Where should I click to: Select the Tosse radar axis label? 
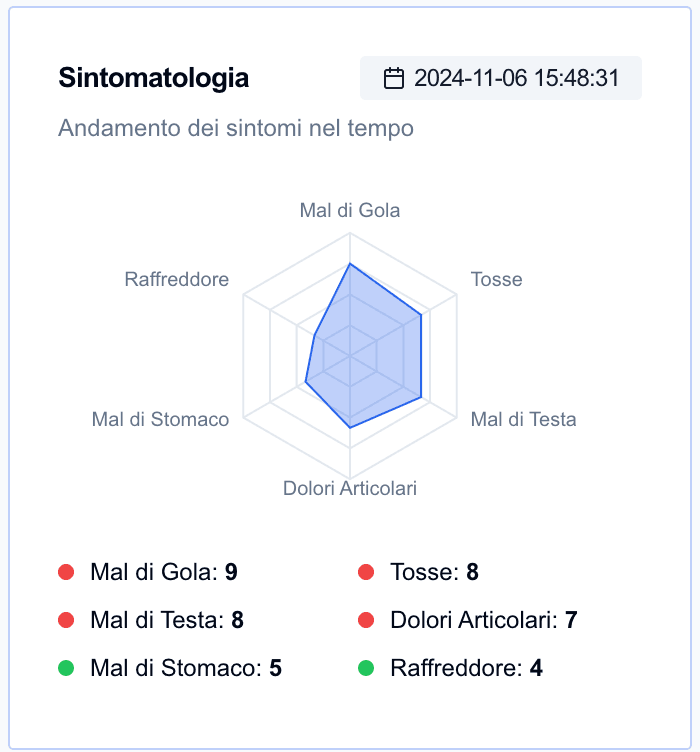[x=497, y=279]
